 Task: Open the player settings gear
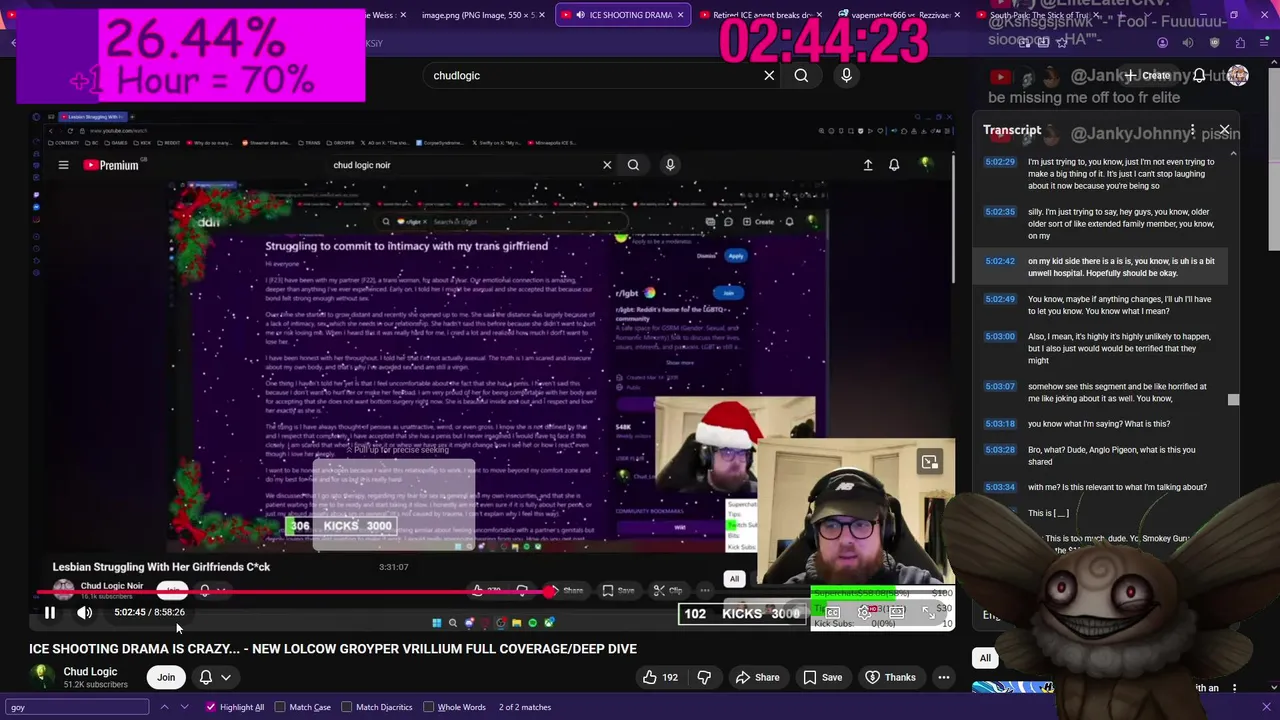pos(865,612)
